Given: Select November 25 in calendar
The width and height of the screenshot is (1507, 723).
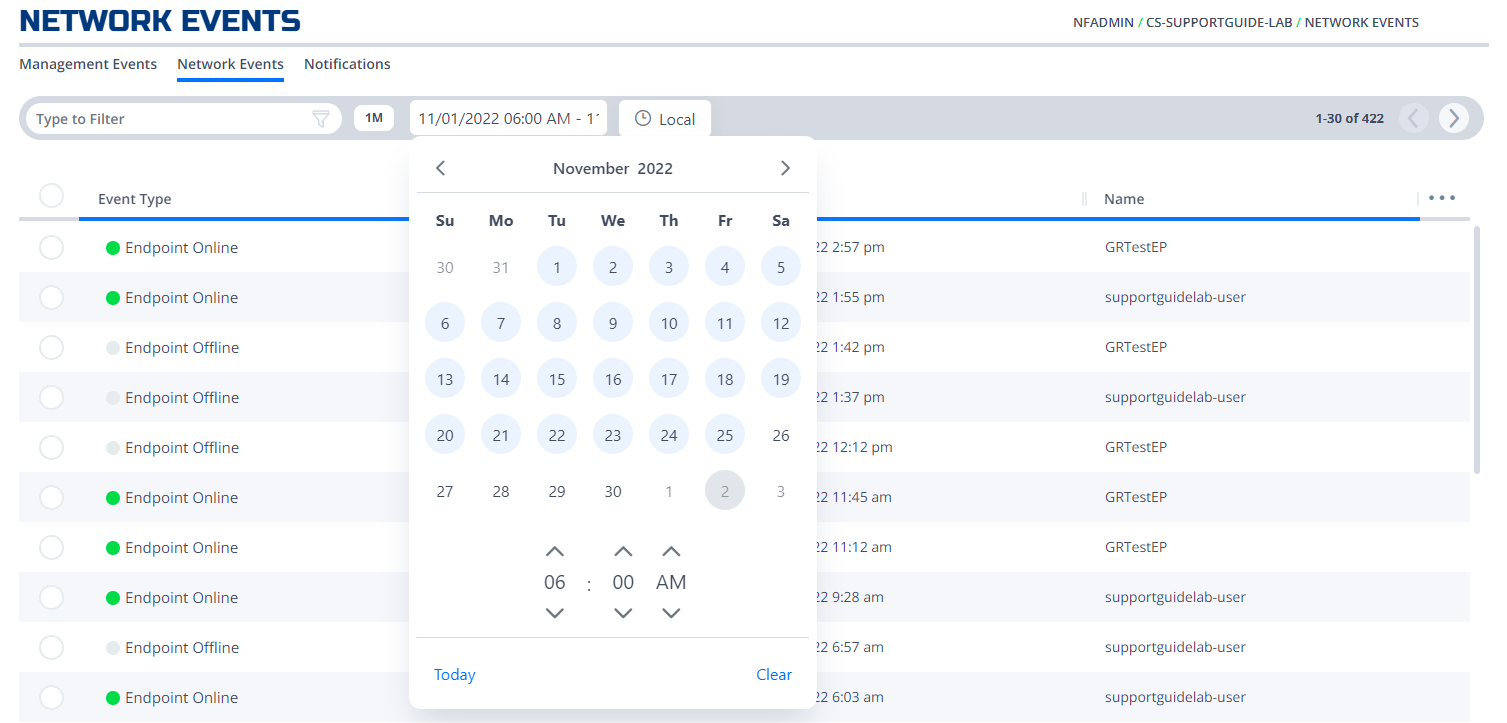Looking at the screenshot, I should pyautogui.click(x=725, y=435).
